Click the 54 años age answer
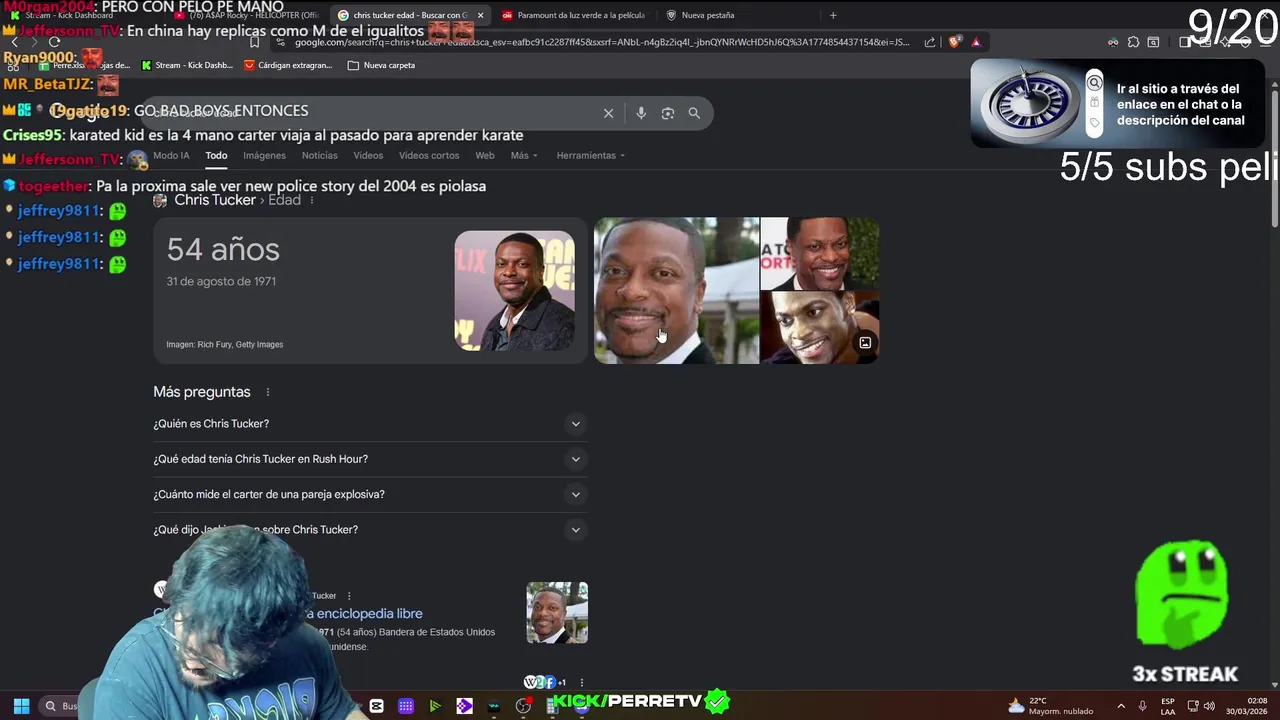Image resolution: width=1280 pixels, height=720 pixels. 223,250
